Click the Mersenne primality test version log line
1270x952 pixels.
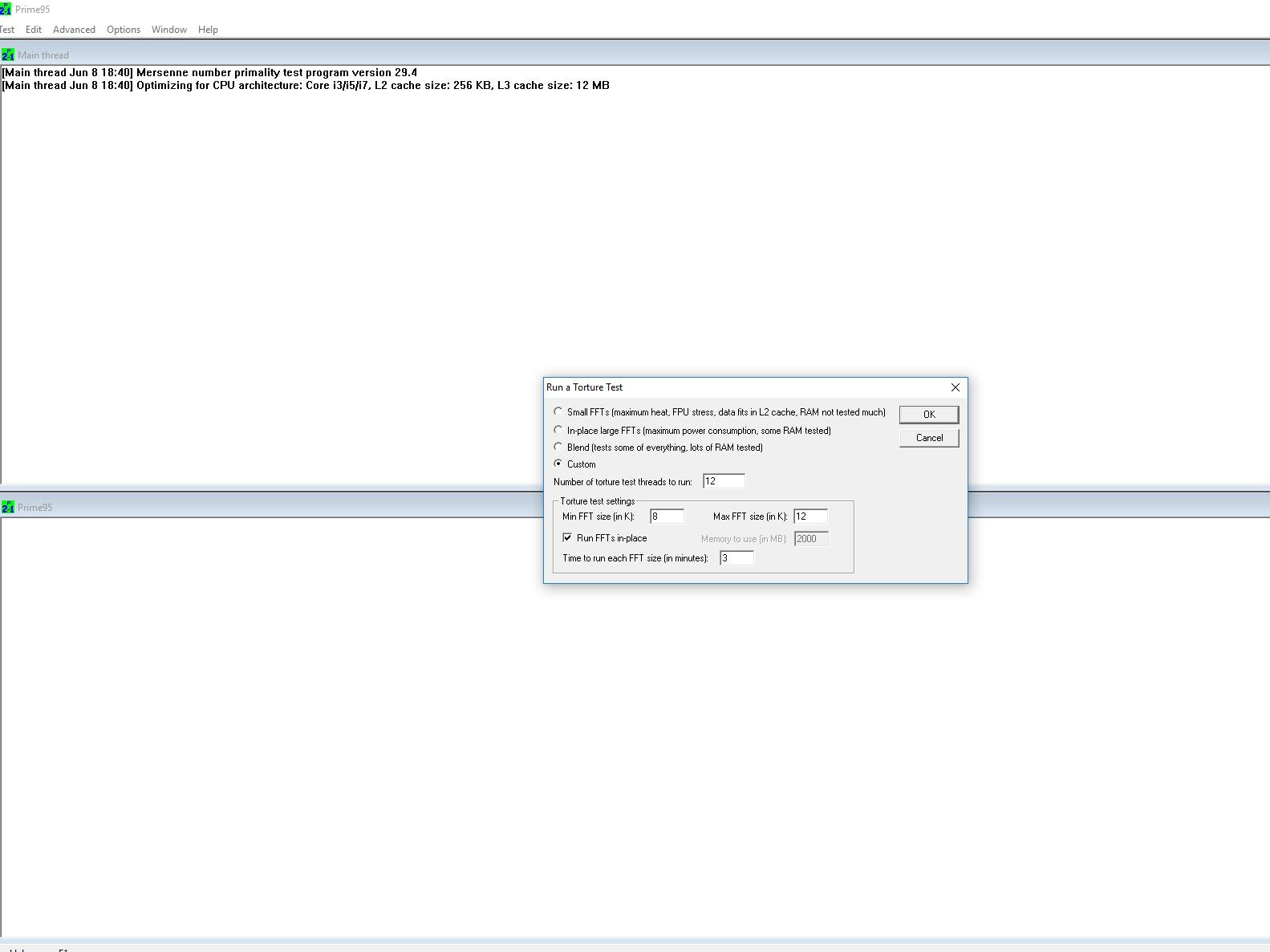pyautogui.click(x=209, y=72)
